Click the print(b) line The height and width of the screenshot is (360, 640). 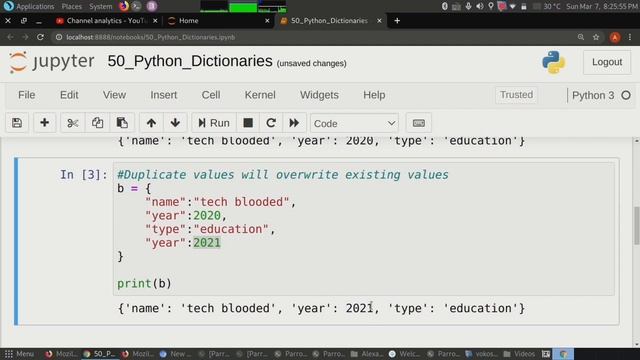(144, 283)
